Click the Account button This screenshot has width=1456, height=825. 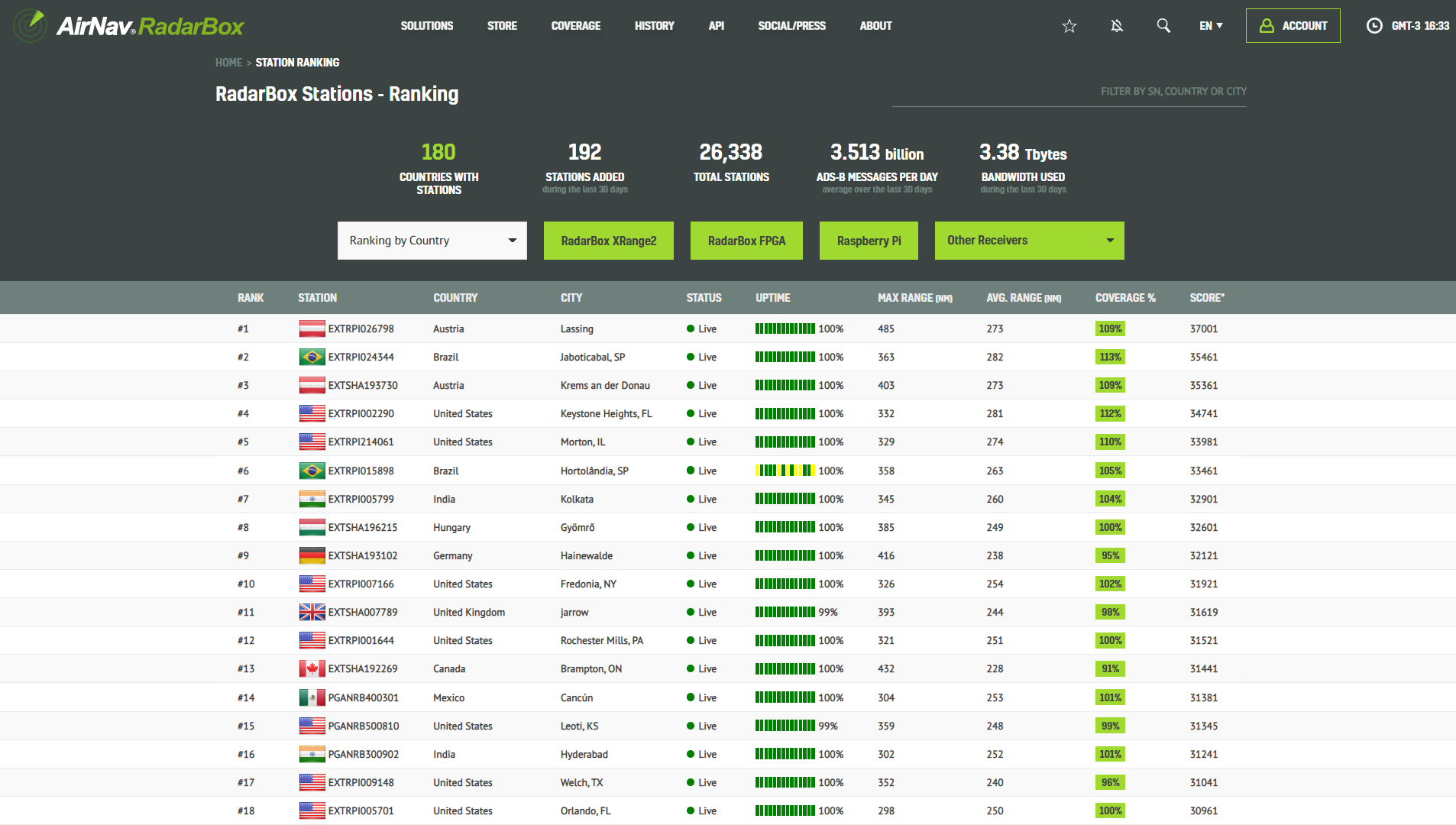1293,26
